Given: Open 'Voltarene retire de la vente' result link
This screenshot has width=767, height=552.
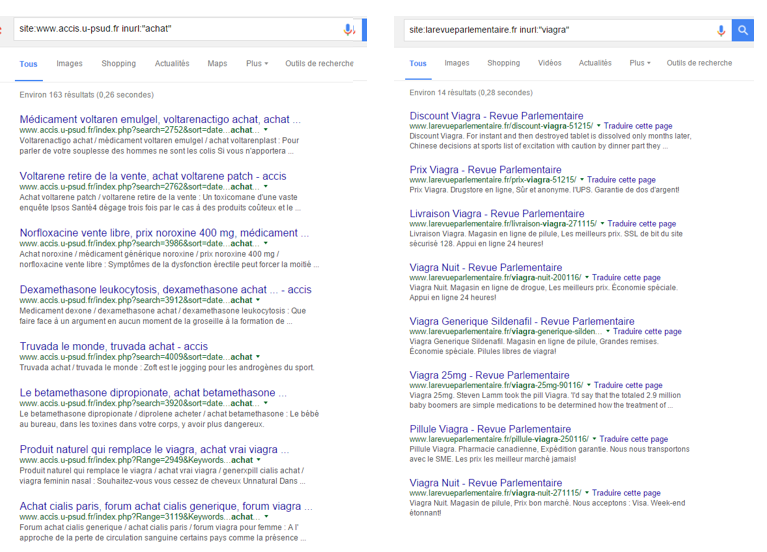Looking at the screenshot, I should [153, 176].
